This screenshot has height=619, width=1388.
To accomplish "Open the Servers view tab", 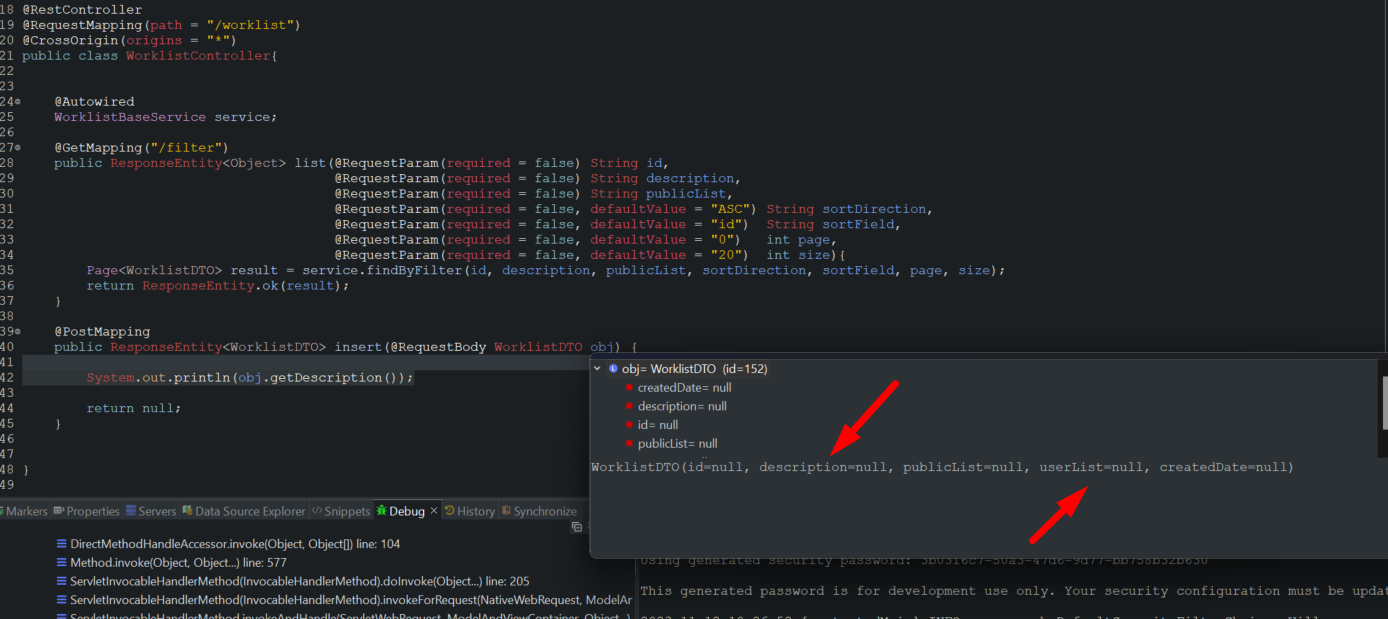I will coord(150,511).
